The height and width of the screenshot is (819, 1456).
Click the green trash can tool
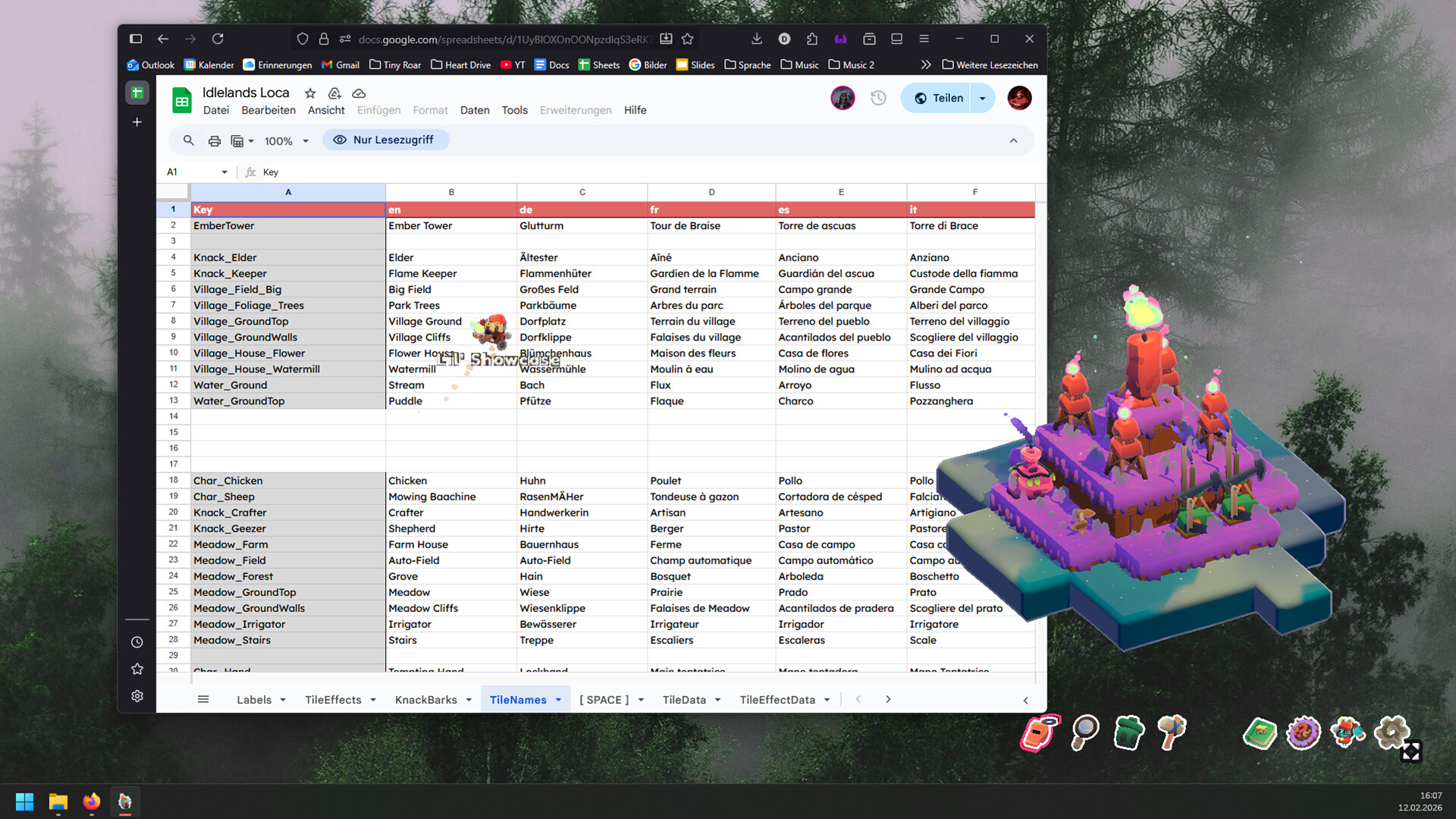[1128, 733]
